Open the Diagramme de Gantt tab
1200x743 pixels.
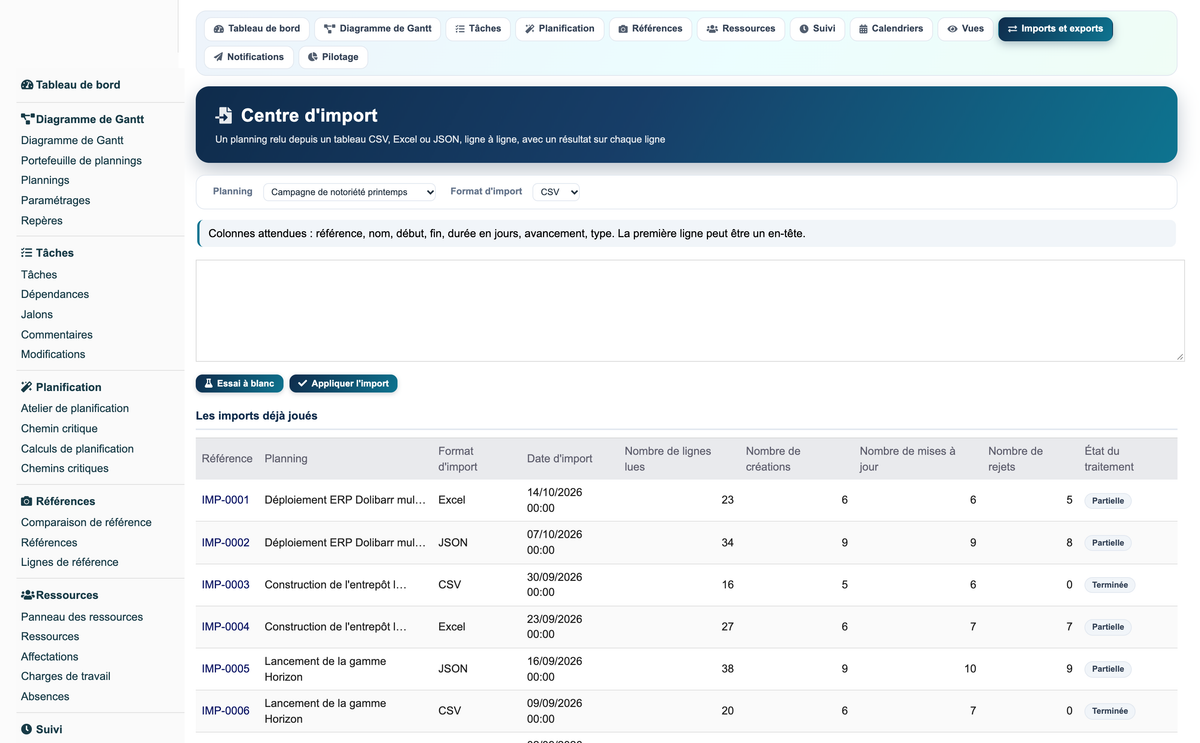(378, 29)
